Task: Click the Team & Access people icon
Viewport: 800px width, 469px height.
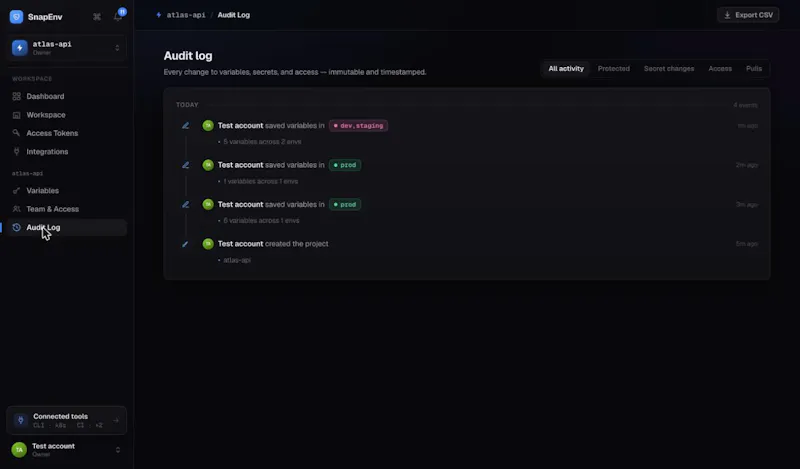Action: (x=16, y=209)
